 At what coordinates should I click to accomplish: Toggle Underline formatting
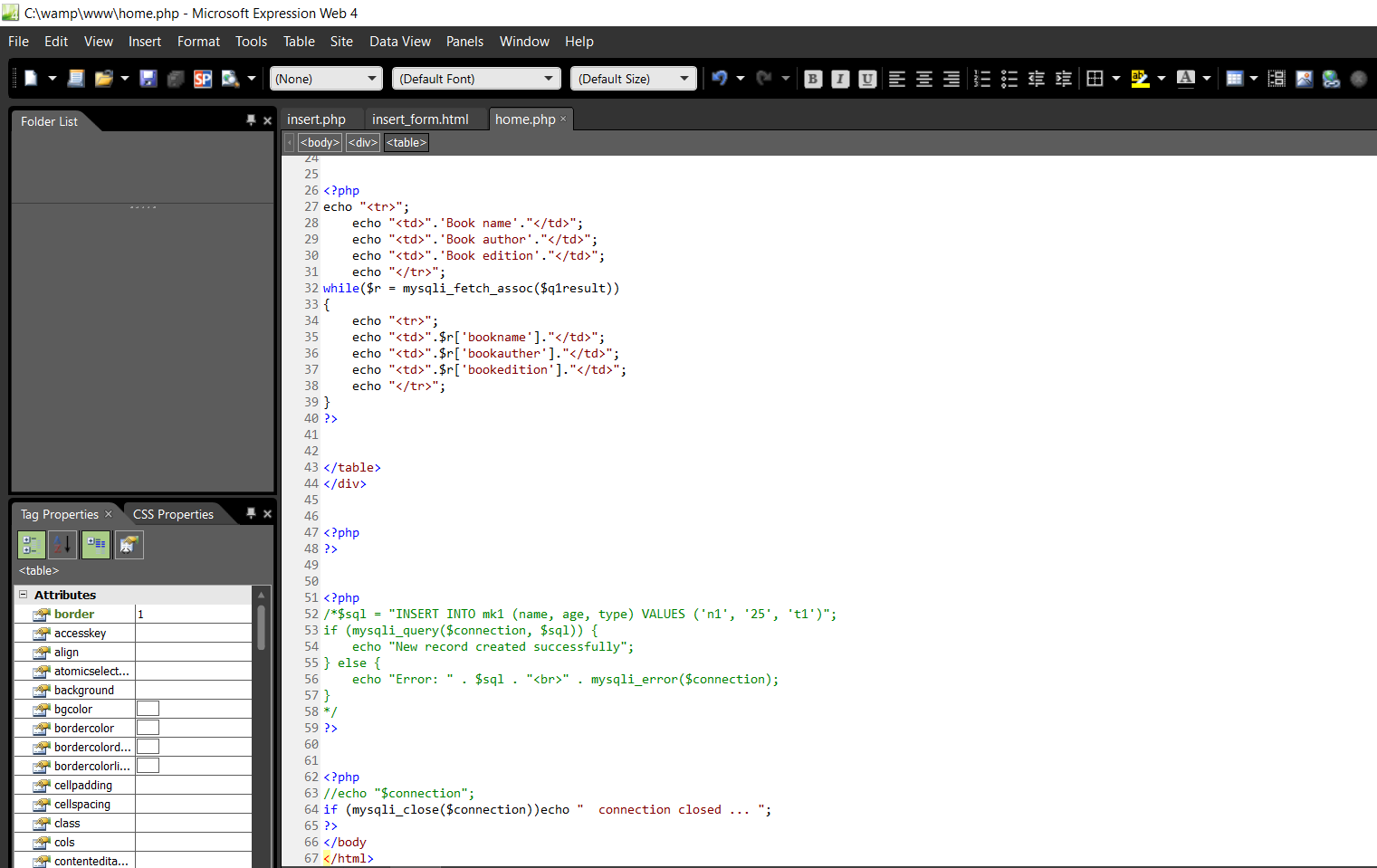pyautogui.click(x=867, y=79)
